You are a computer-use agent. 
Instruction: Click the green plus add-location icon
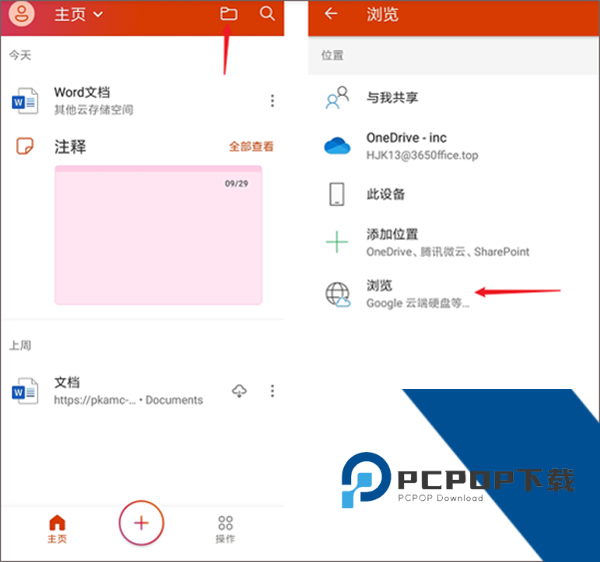[x=337, y=242]
